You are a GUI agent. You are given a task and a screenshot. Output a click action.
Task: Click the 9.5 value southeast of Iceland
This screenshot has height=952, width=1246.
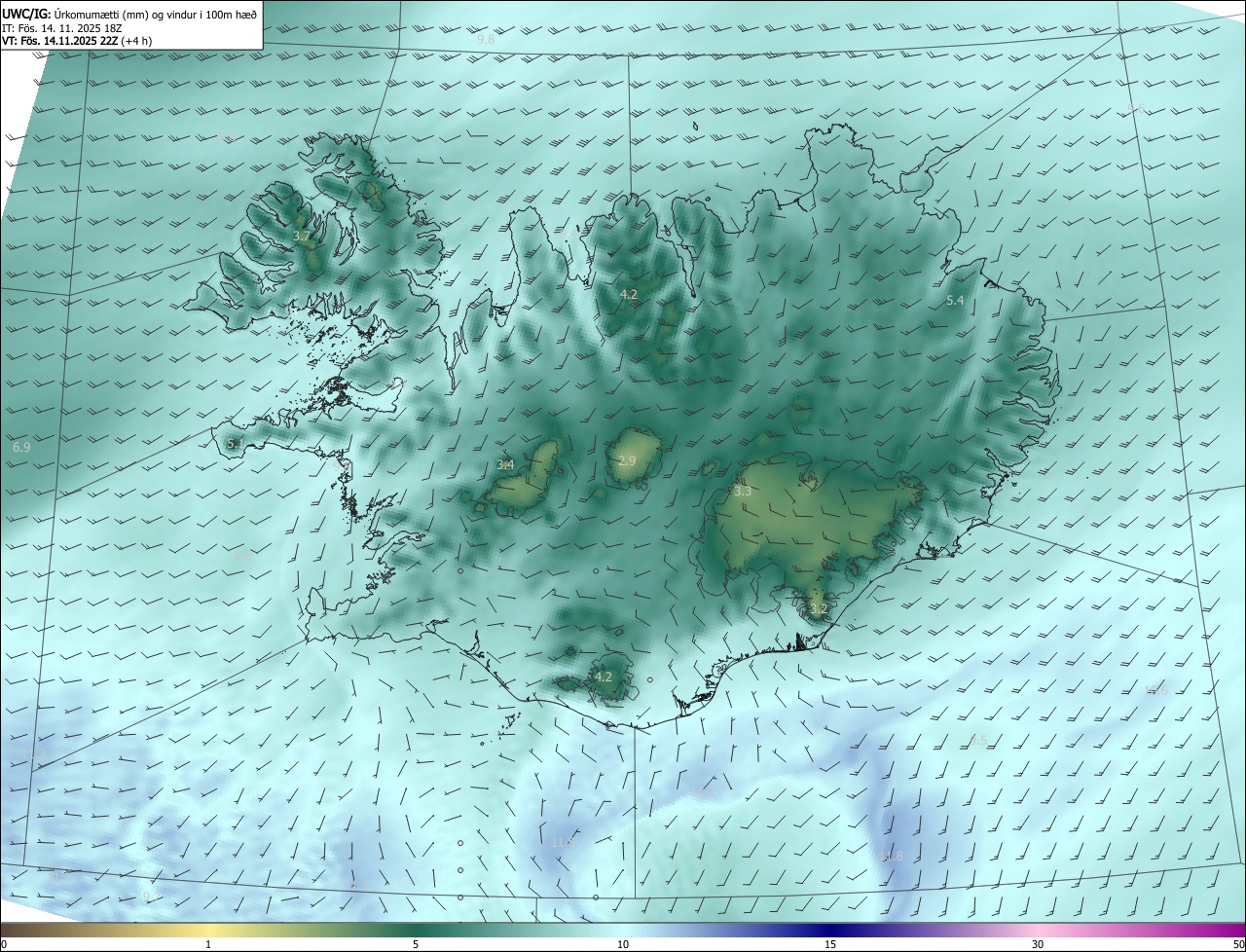click(x=978, y=741)
